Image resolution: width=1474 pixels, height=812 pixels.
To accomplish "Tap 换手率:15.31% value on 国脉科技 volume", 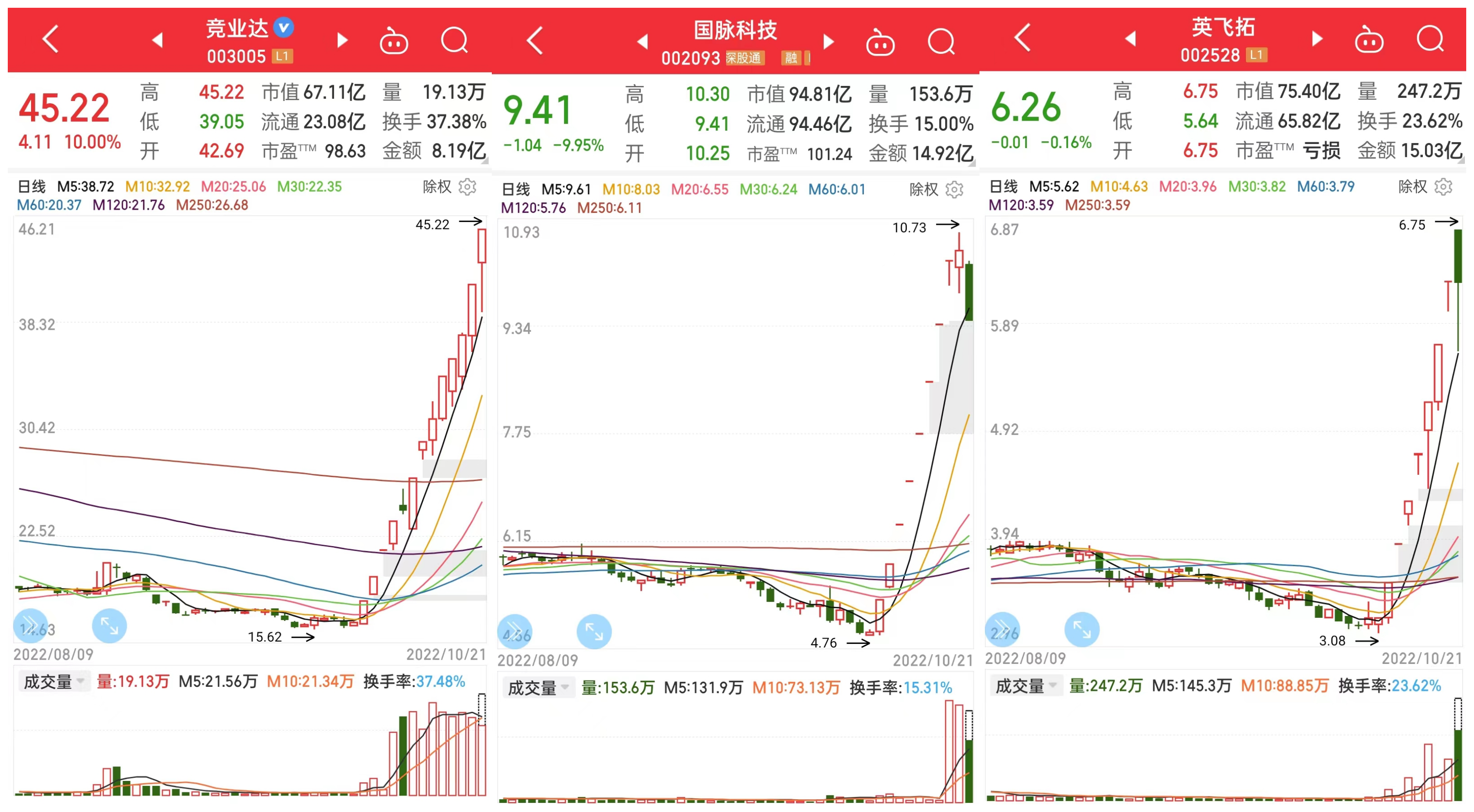I will pos(901,687).
